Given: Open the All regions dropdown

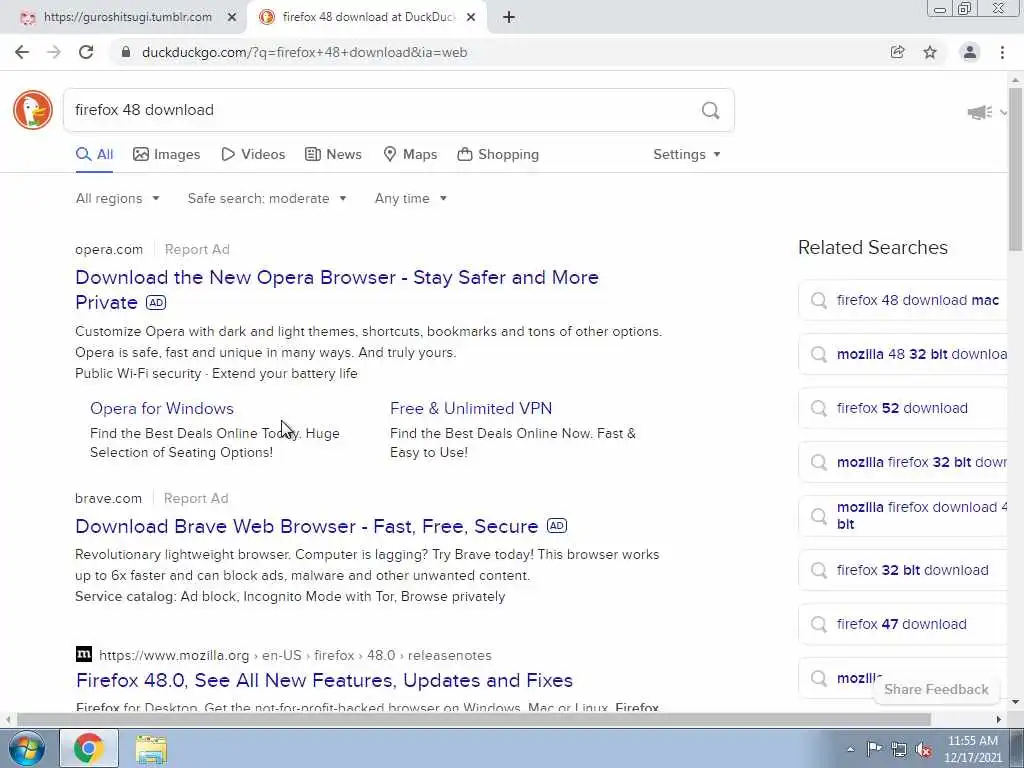Looking at the screenshot, I should pos(118,199).
